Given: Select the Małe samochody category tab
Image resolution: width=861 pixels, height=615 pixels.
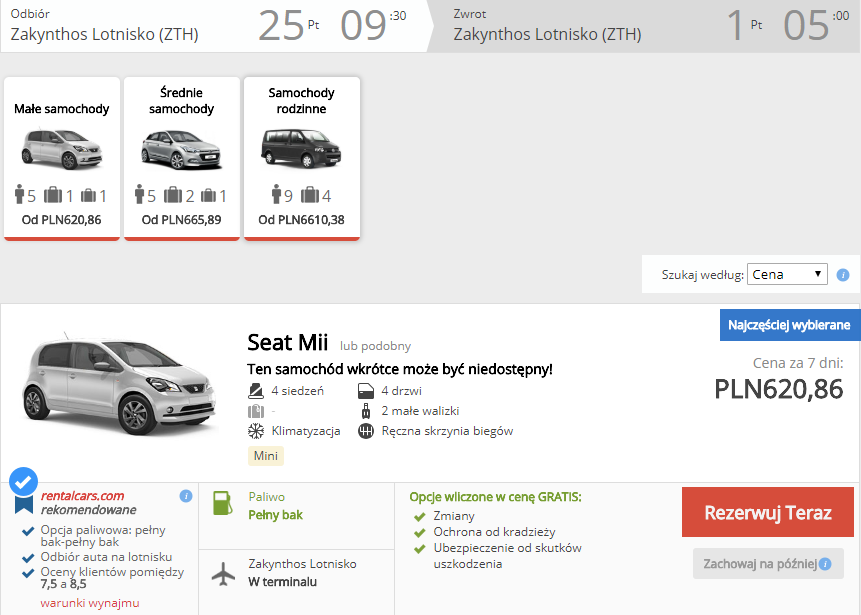Looking at the screenshot, I should pyautogui.click(x=62, y=158).
